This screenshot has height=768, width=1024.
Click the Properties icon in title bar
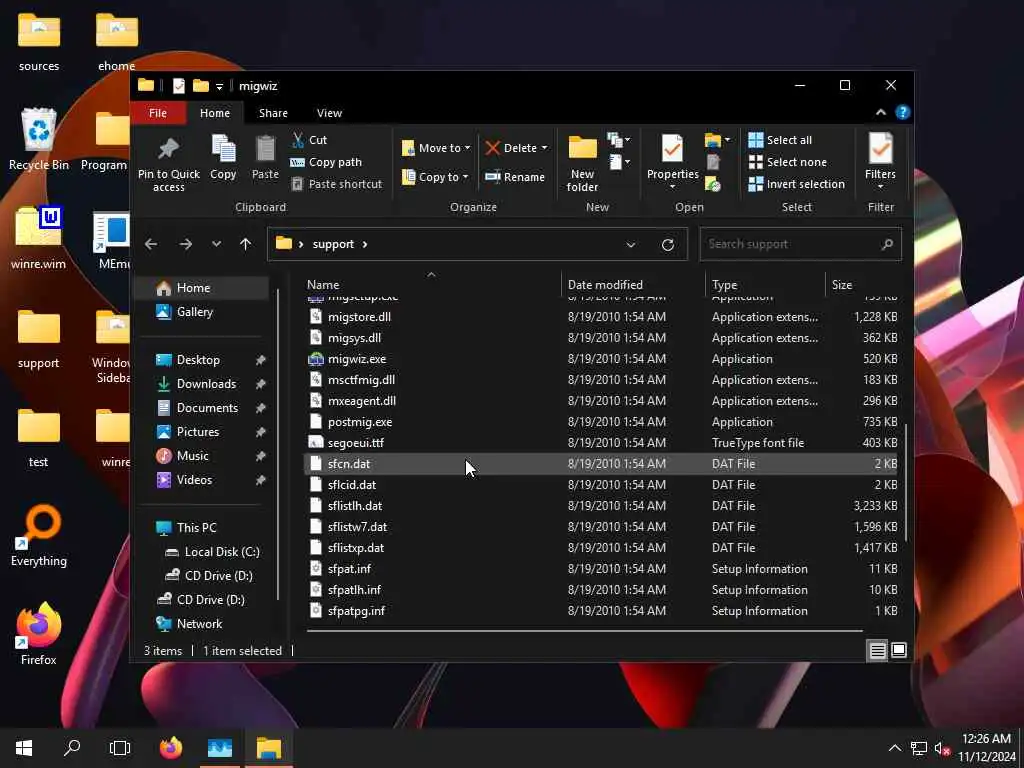[178, 86]
